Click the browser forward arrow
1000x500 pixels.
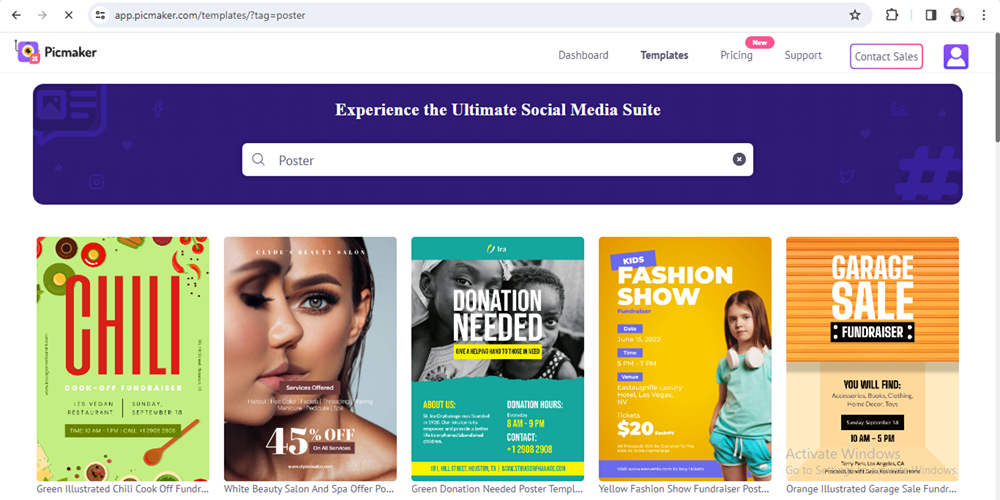[42, 15]
